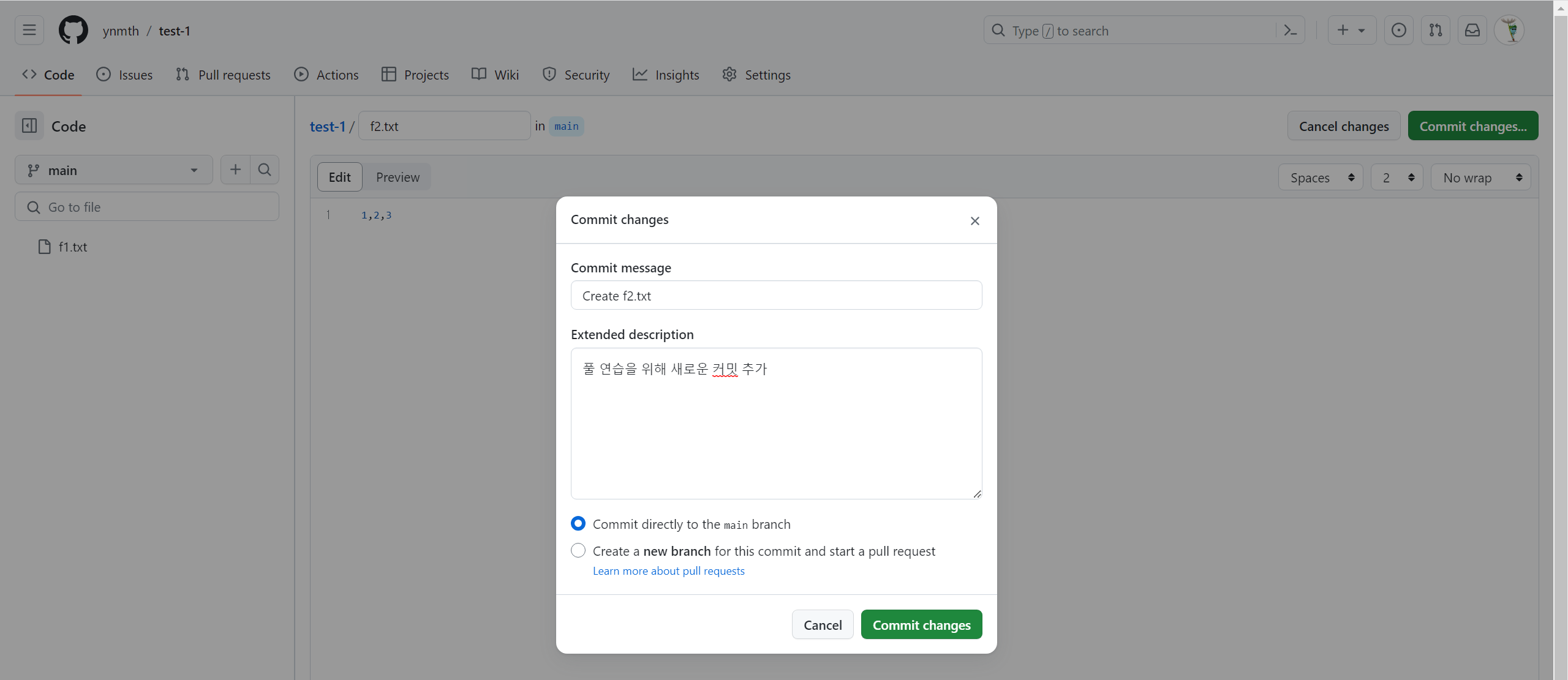
Task: Switch to the Preview tab
Action: 398,177
